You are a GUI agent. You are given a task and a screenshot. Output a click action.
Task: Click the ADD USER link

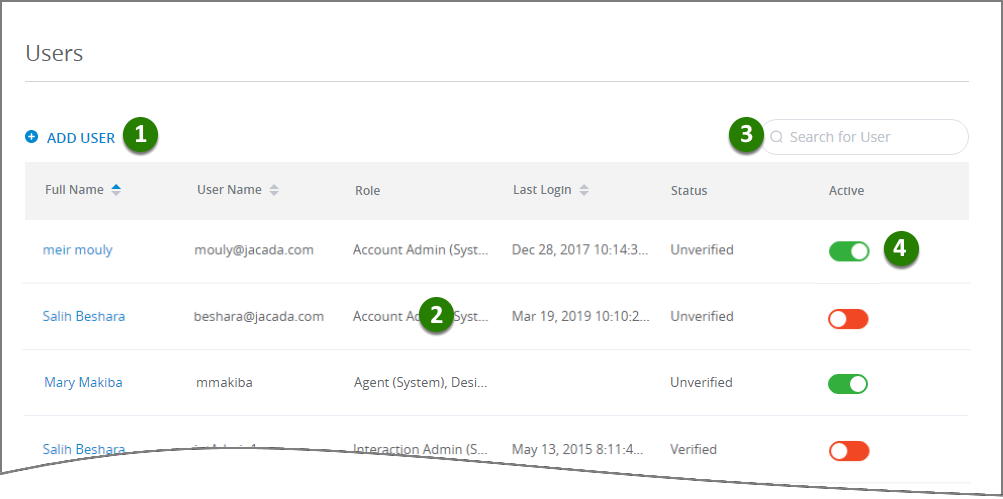click(81, 138)
